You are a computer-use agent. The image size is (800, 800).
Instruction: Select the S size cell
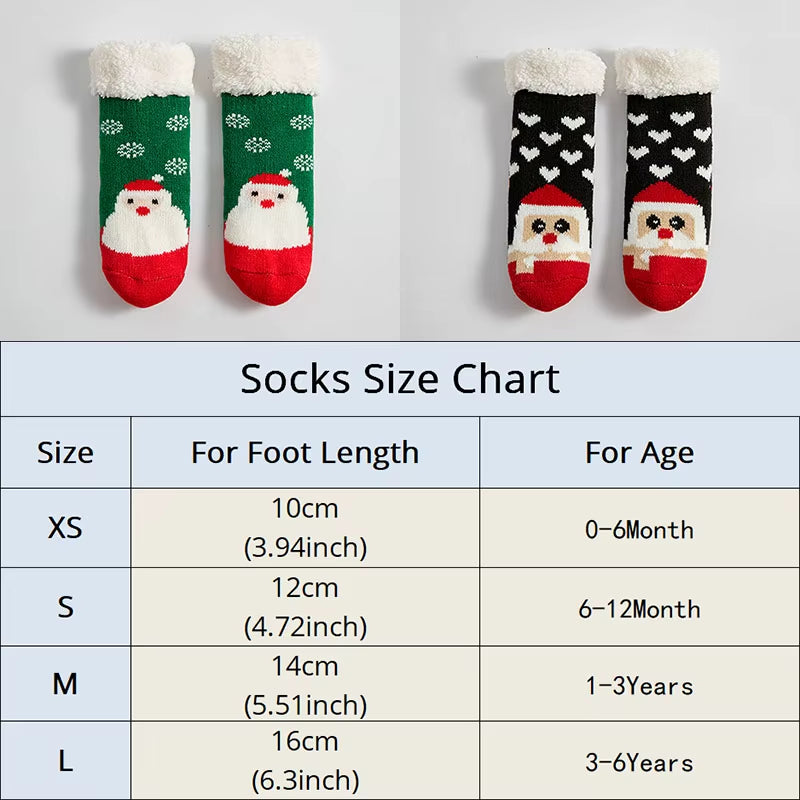click(x=65, y=606)
